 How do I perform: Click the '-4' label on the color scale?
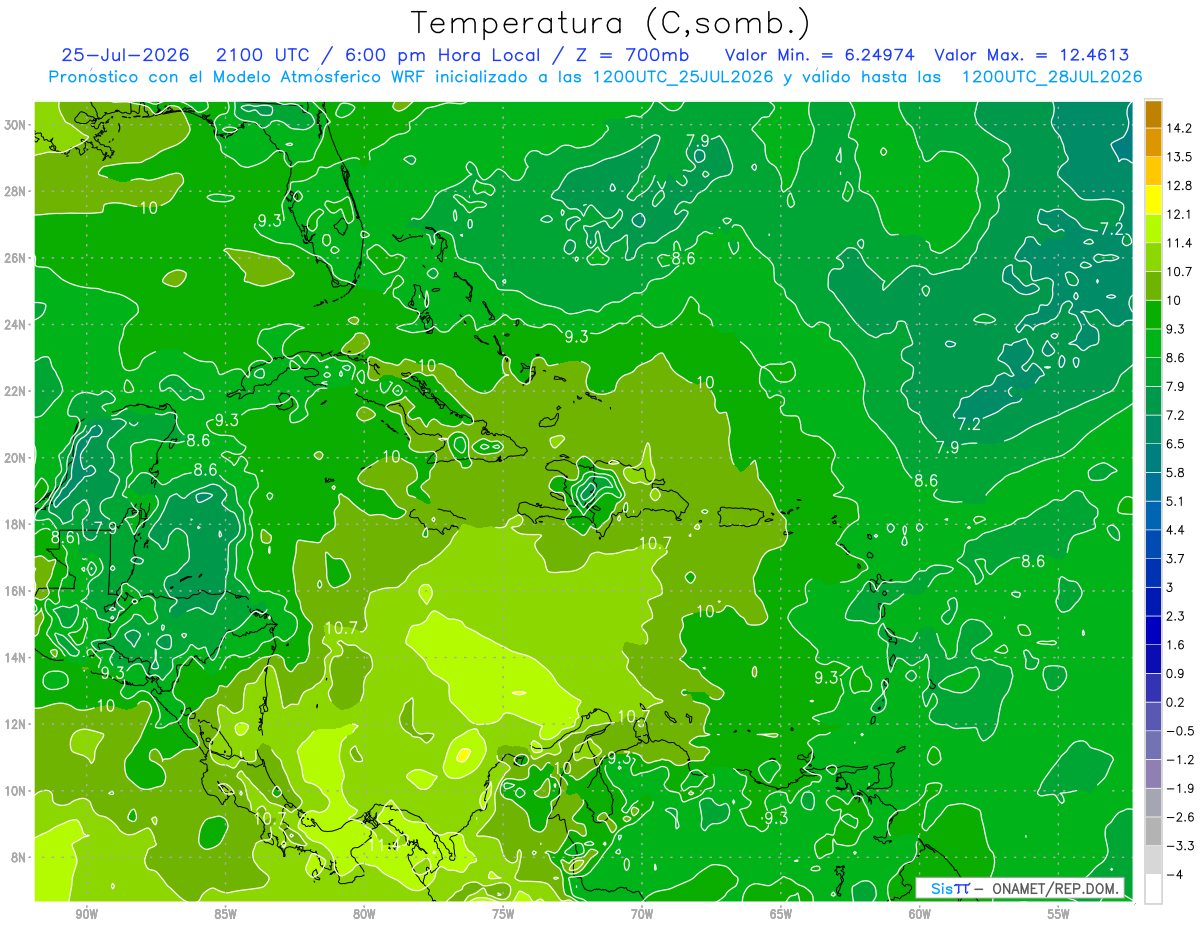1175,875
